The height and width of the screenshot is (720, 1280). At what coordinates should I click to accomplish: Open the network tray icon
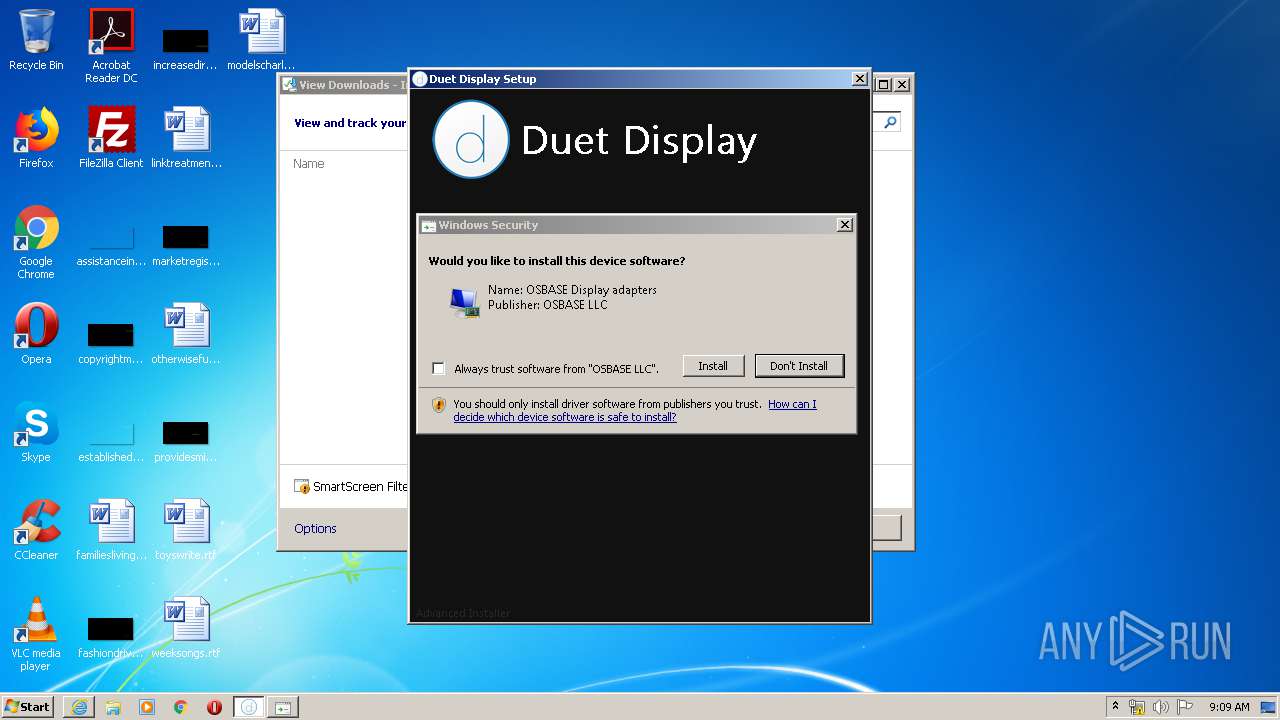[x=1136, y=707]
